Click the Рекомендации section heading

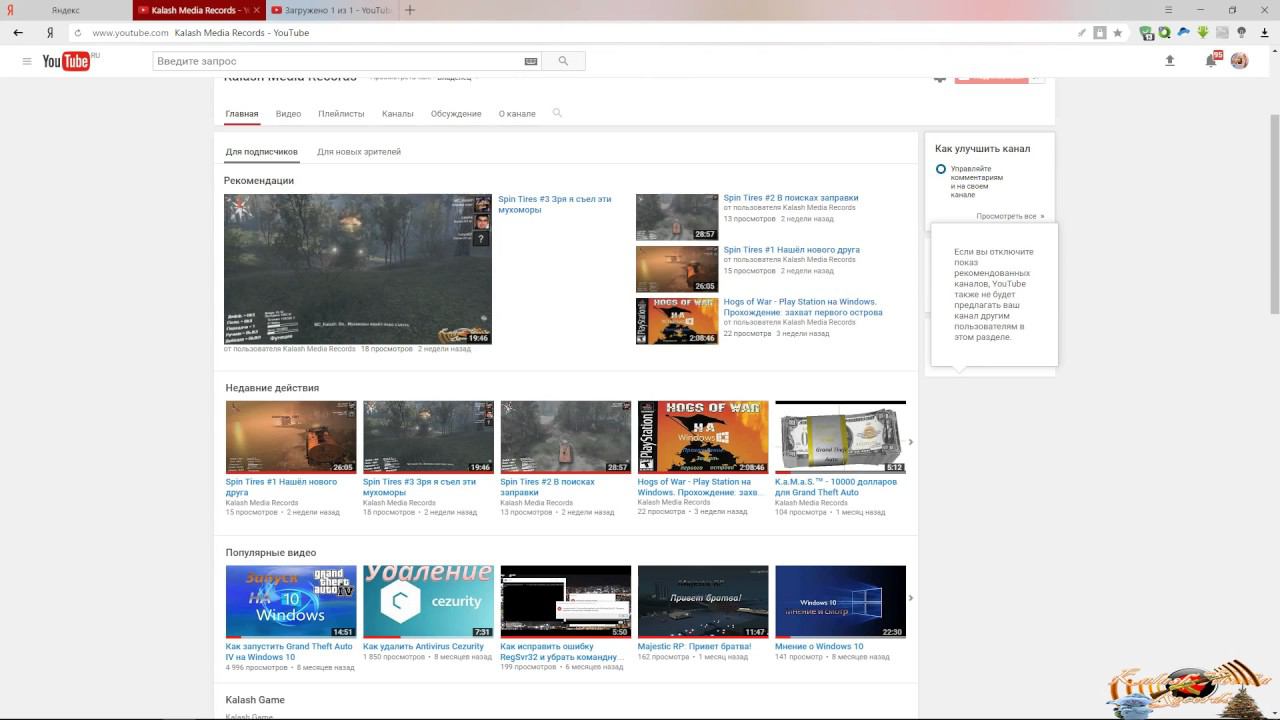259,181
